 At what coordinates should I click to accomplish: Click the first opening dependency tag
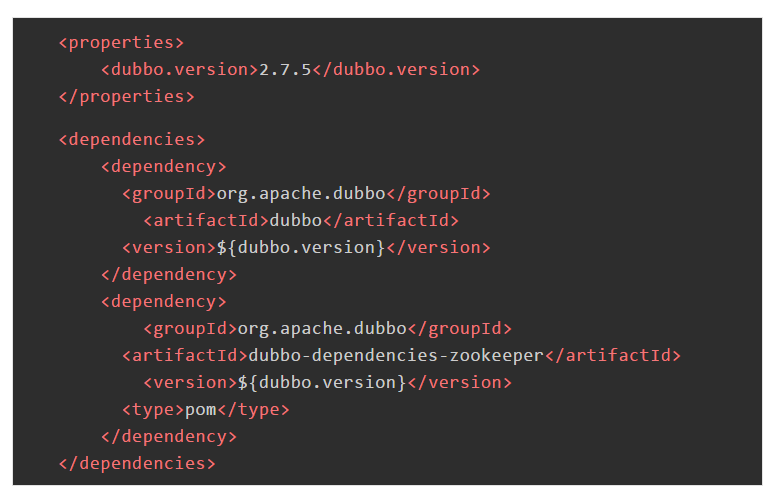(x=163, y=166)
